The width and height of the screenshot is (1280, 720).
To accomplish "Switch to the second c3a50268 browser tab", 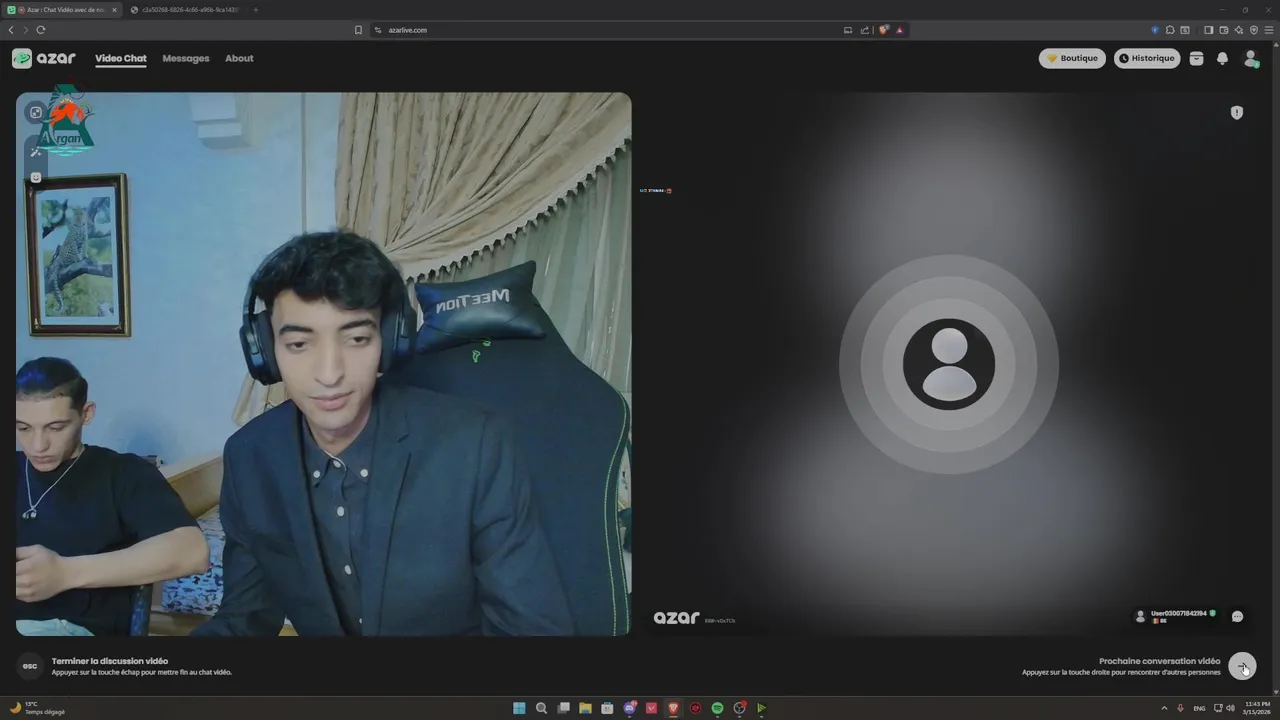I will pos(184,10).
